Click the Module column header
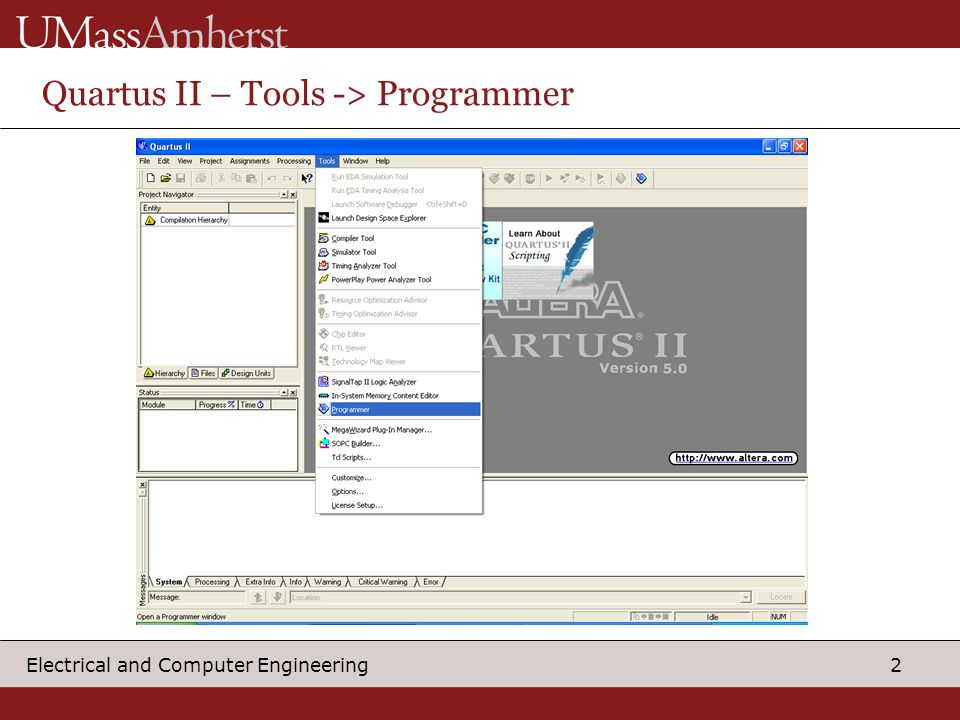The width and height of the screenshot is (960, 720). tap(167, 405)
